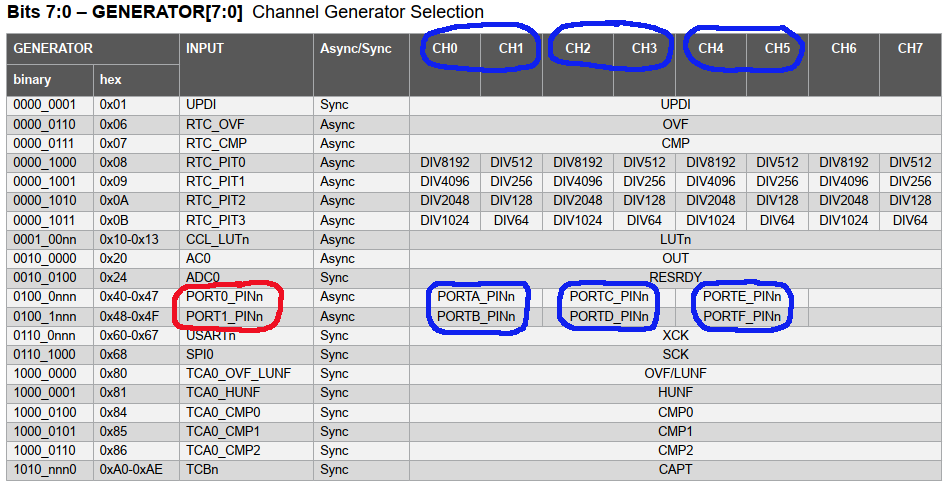Image resolution: width=948 pixels, height=487 pixels.
Task: Click the 0000_0001 binary cell
Action: pos(50,105)
